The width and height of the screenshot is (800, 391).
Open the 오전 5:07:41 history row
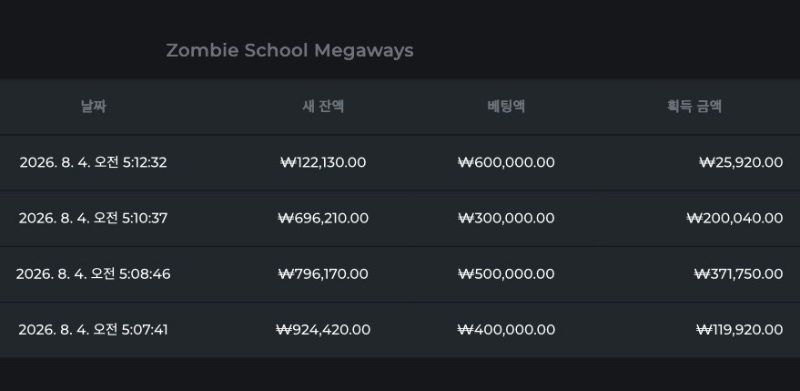400,330
